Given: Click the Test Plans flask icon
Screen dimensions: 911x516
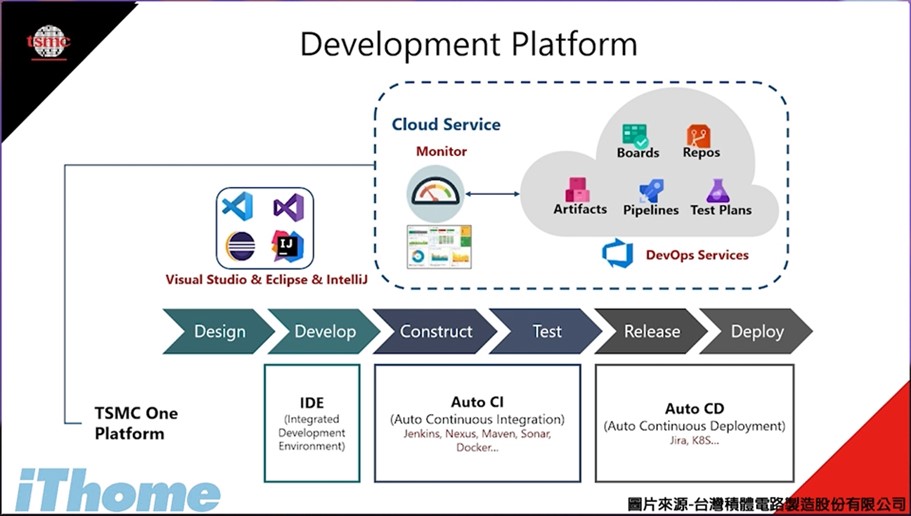Looking at the screenshot, I should [x=718, y=191].
